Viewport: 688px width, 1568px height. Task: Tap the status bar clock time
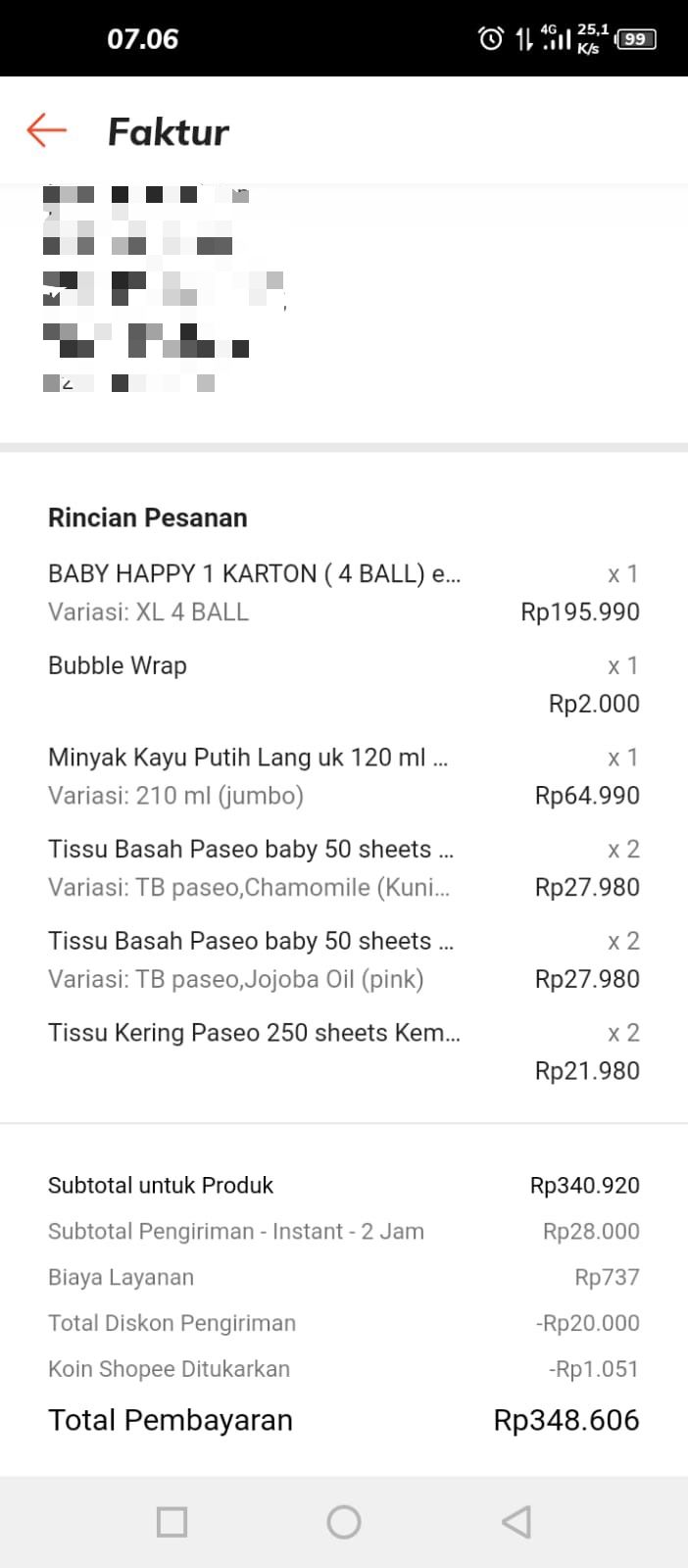(x=143, y=39)
